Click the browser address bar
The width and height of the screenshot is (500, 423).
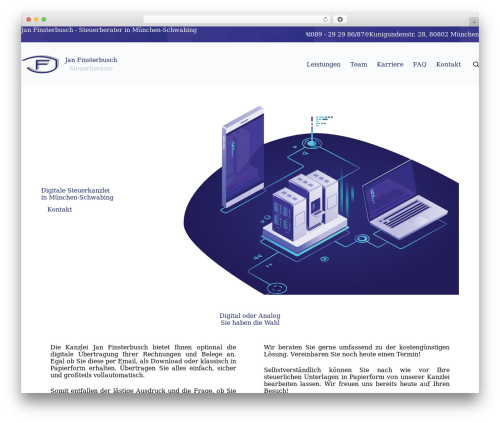click(237, 20)
